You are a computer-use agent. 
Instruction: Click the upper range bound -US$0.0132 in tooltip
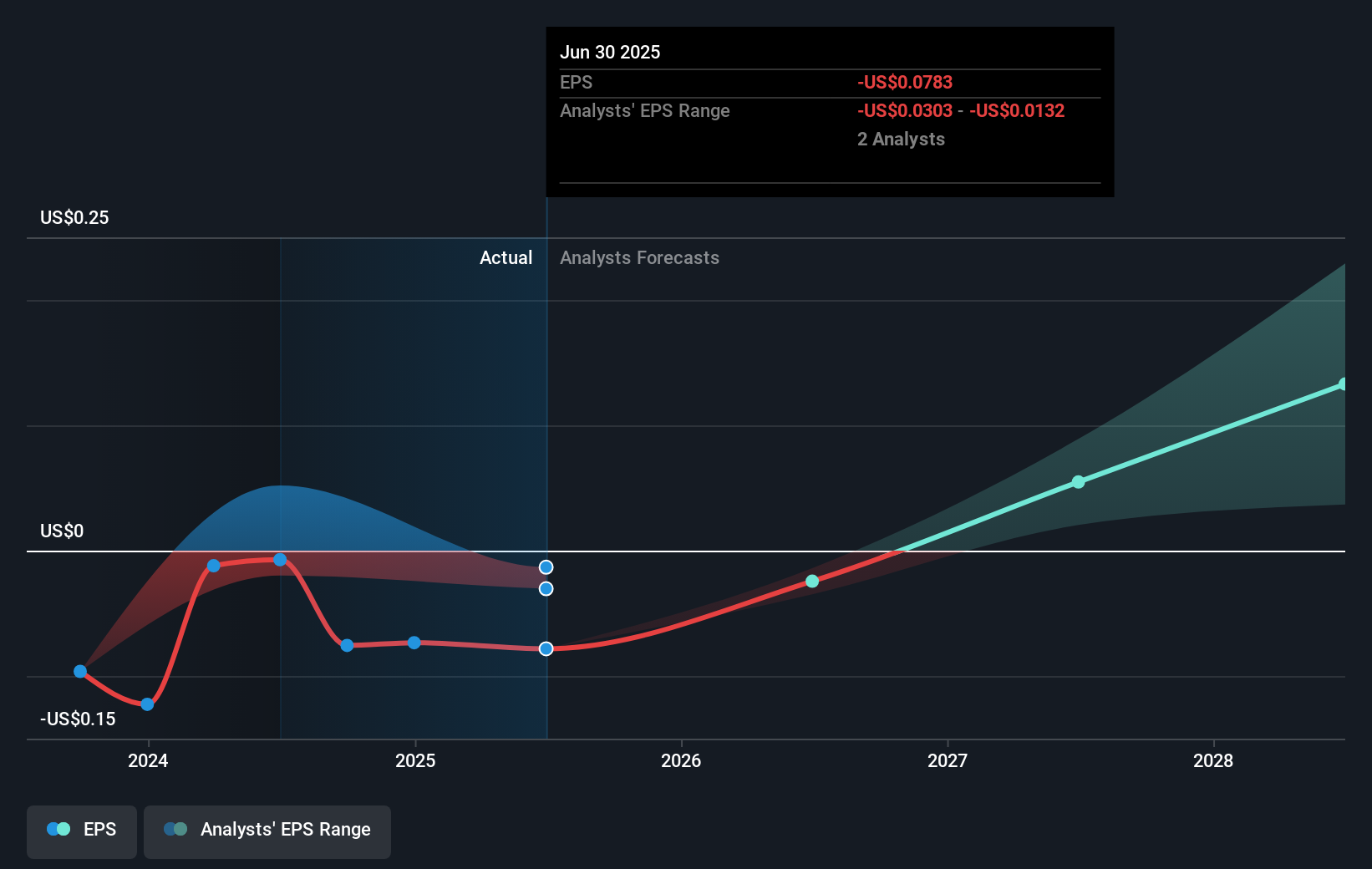1017,110
